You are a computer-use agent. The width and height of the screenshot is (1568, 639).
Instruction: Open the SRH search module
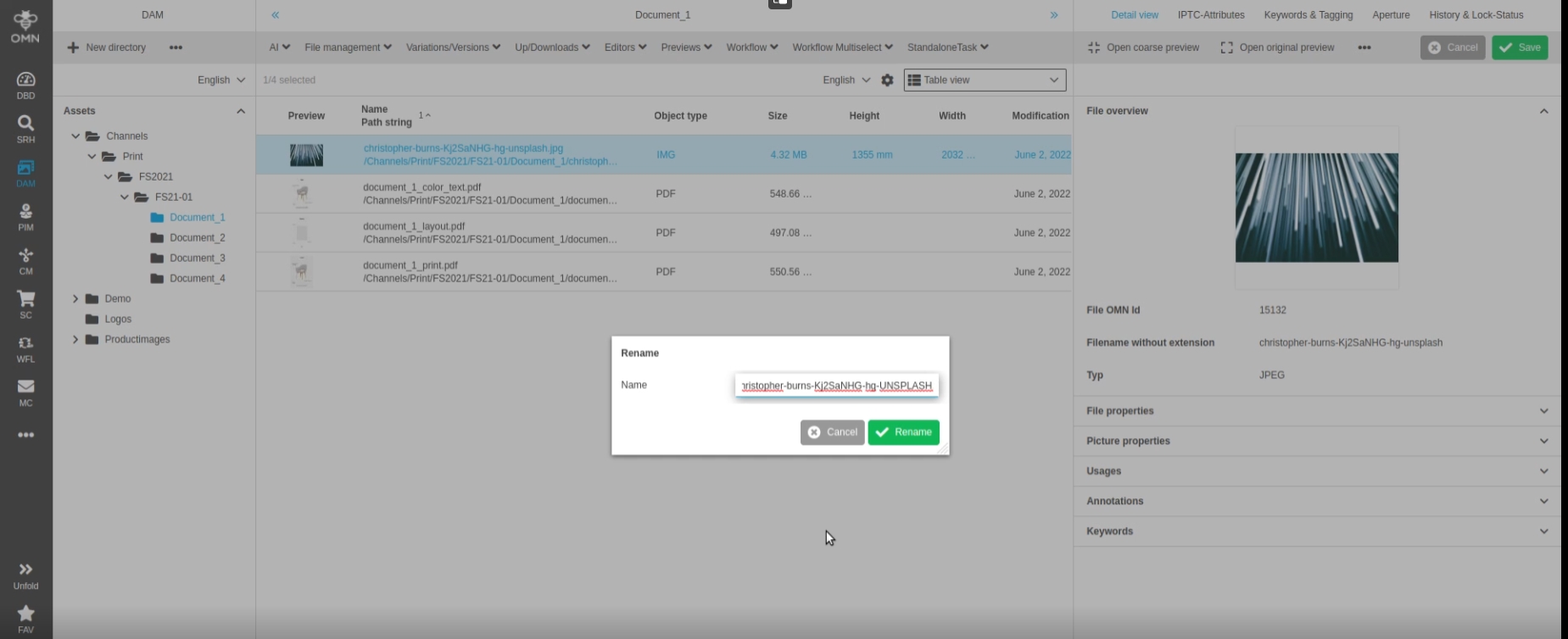click(25, 129)
